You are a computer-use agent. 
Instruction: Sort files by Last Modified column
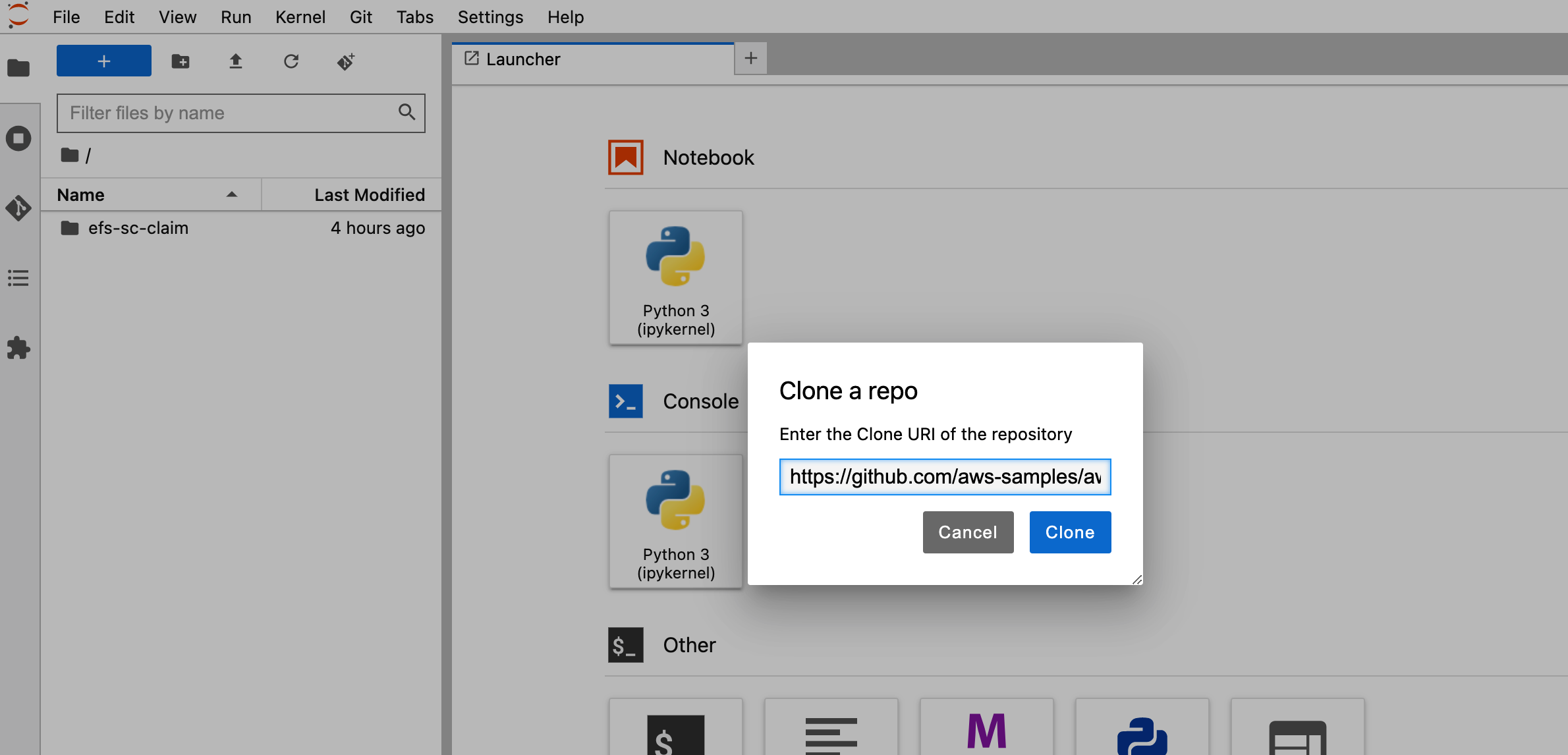[352, 195]
